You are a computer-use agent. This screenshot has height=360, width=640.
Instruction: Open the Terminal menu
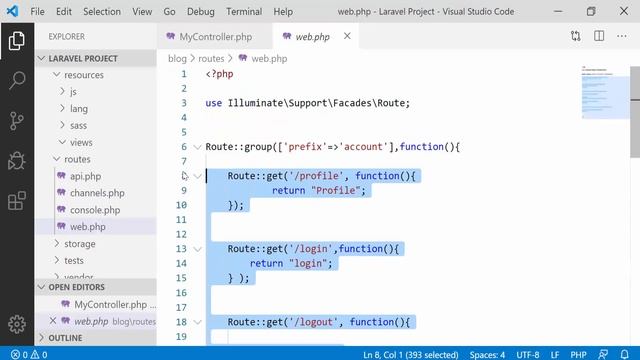(244, 11)
